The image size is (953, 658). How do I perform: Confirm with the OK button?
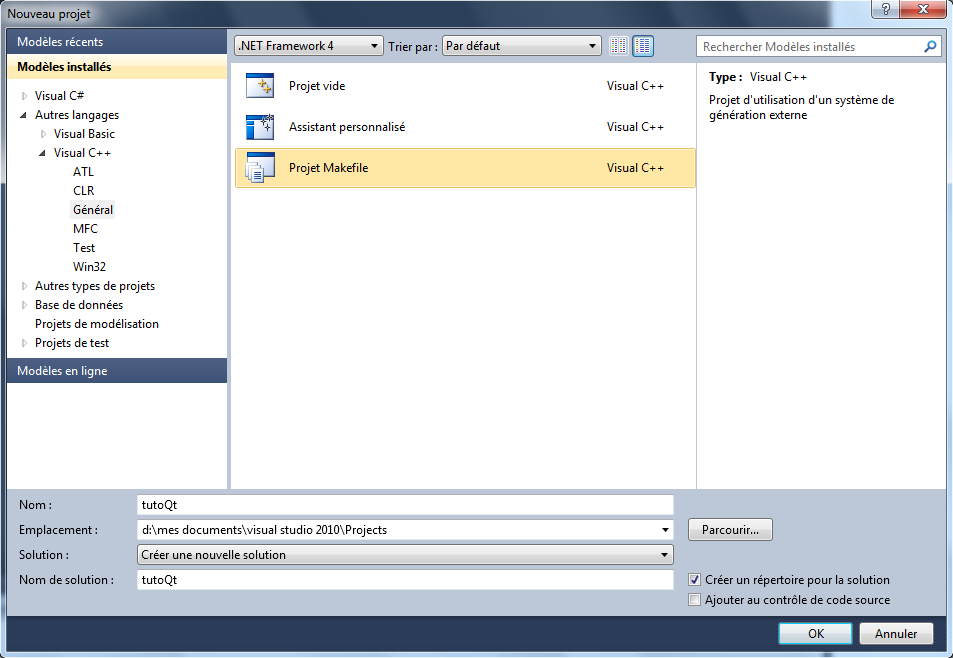(x=816, y=633)
